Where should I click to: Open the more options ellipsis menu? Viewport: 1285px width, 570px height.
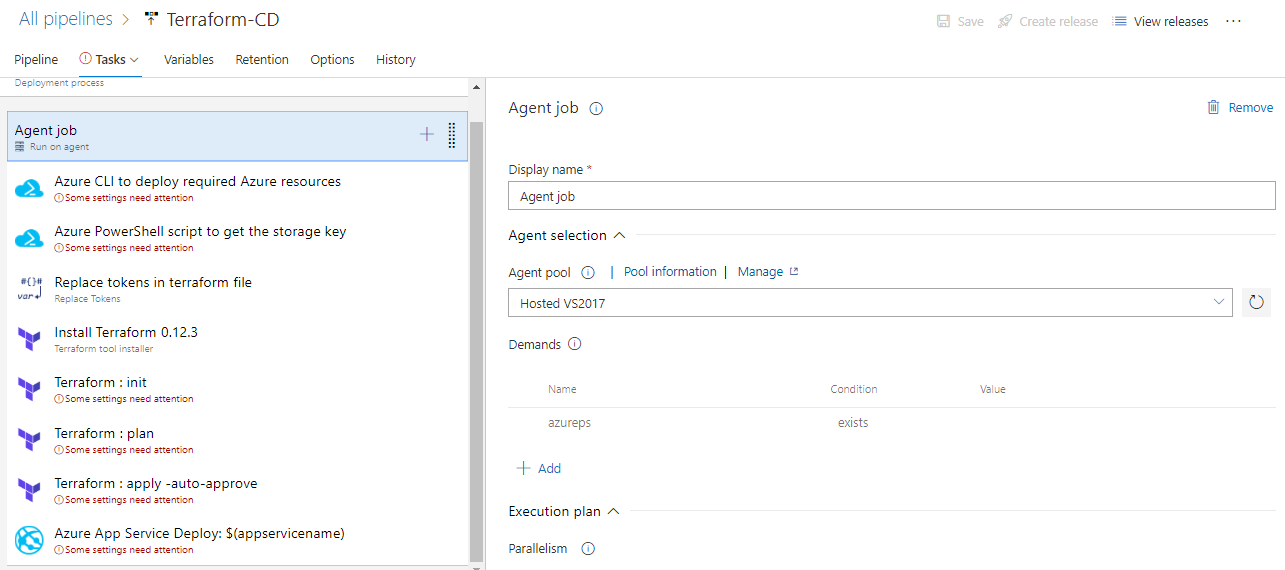(x=1233, y=21)
